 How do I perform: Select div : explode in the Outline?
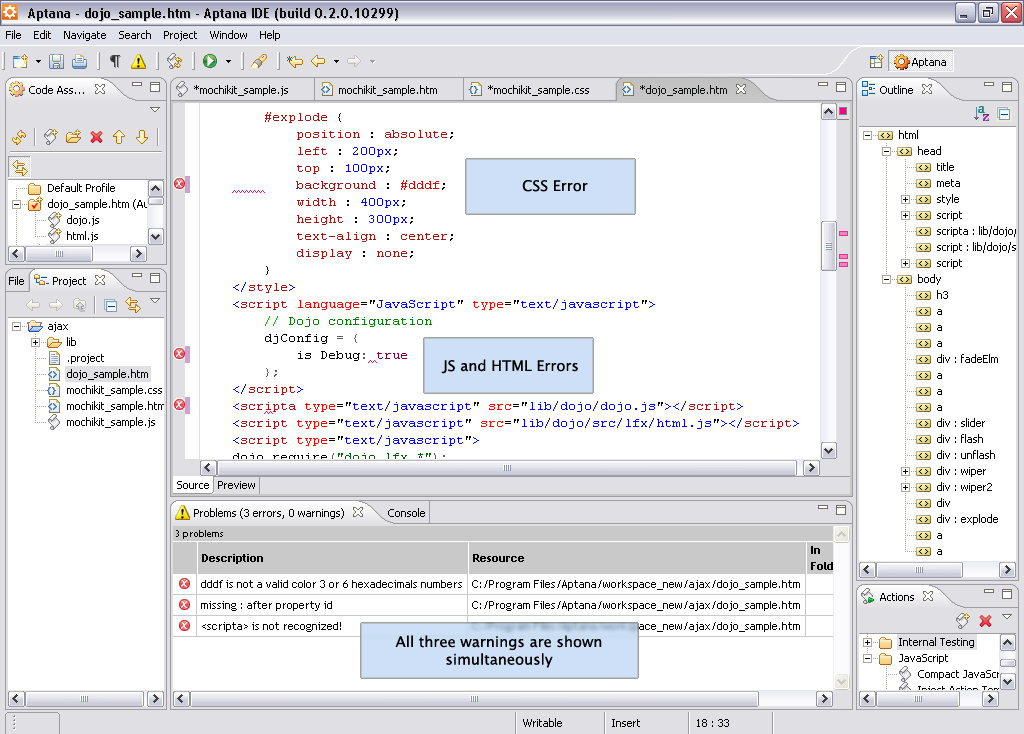point(967,520)
